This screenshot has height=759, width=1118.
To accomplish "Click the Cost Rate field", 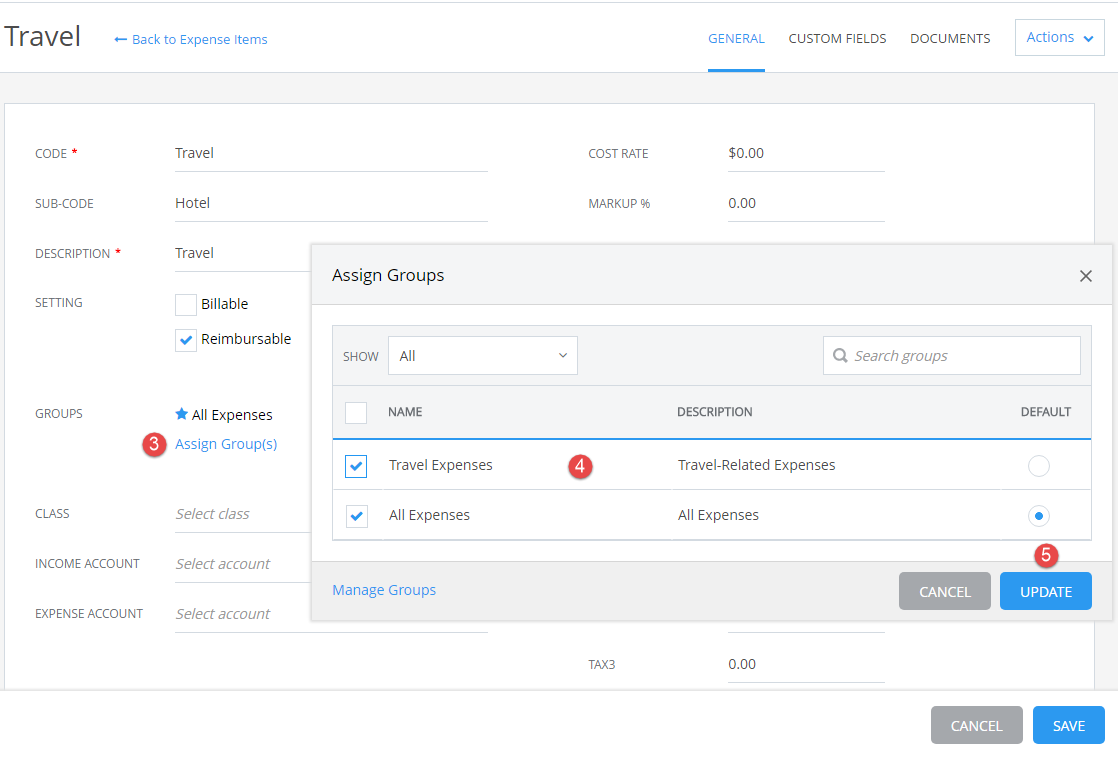I will pyautogui.click(x=806, y=153).
